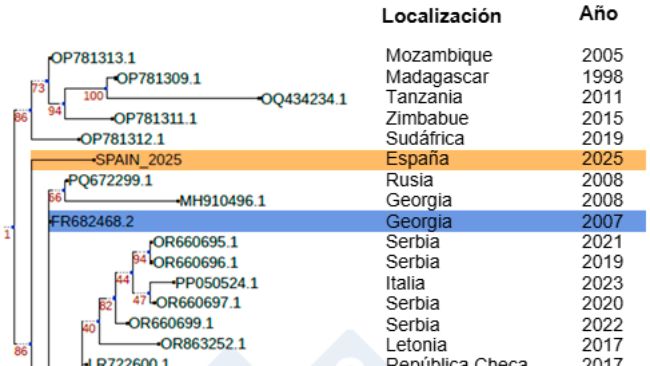The height and width of the screenshot is (366, 650).
Task: Click Serbia in the OR660699.1 row
Action: pos(412,325)
